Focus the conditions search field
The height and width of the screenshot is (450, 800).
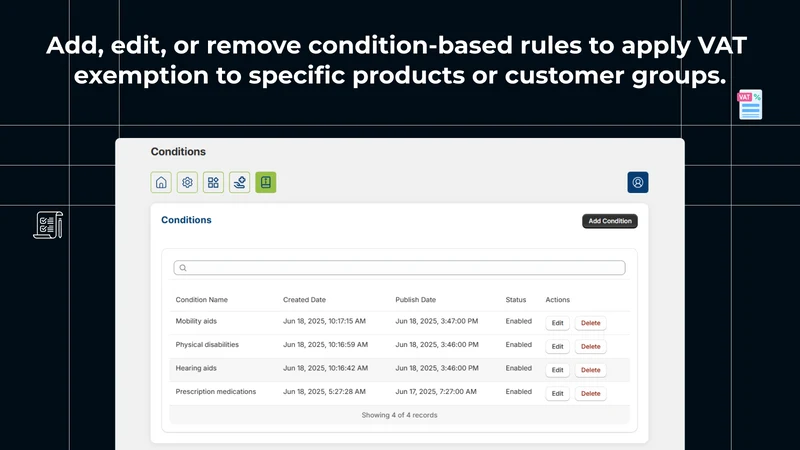(399, 268)
